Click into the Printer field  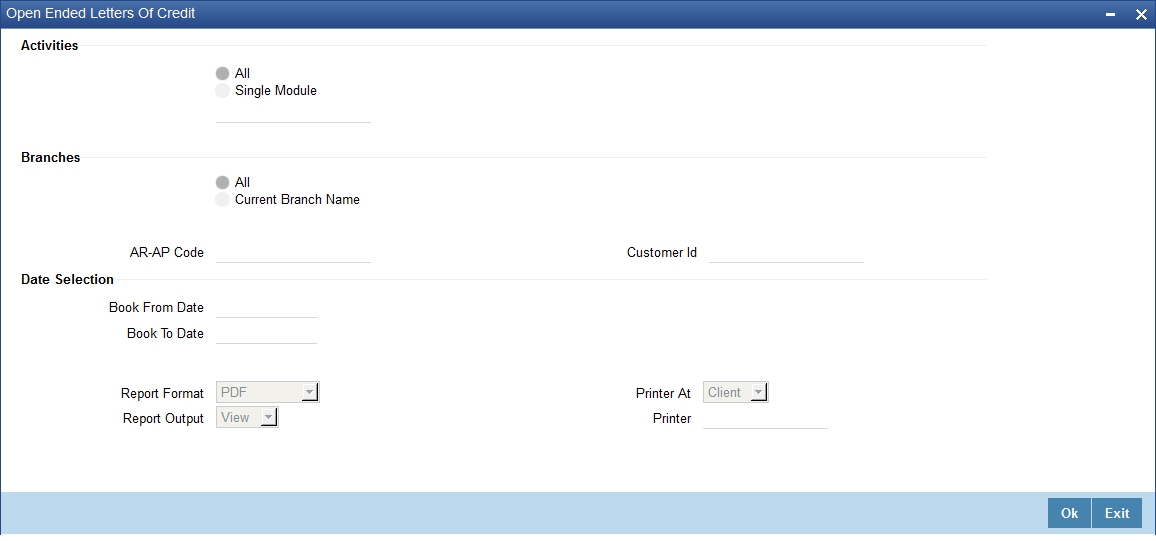tap(765, 419)
